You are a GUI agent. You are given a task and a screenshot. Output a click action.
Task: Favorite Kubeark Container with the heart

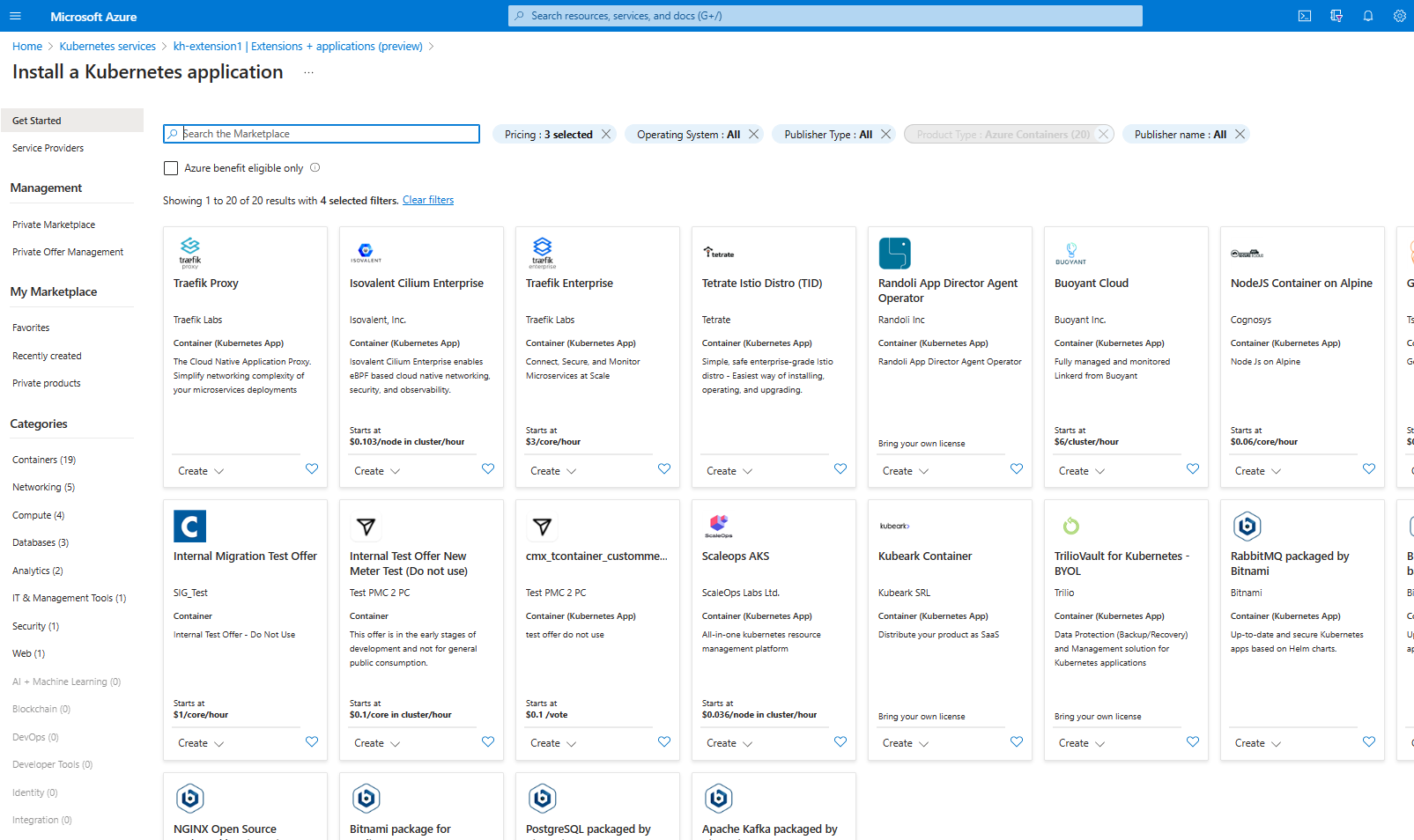click(x=1017, y=741)
